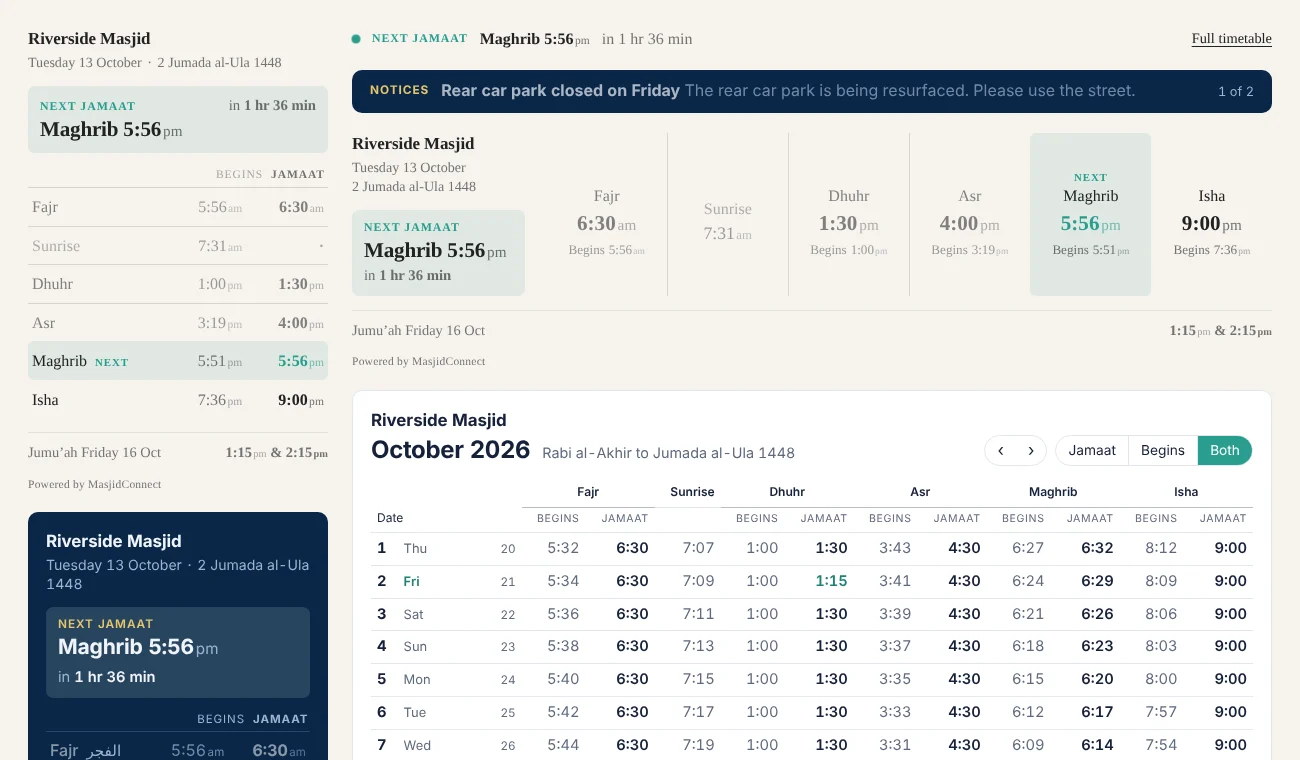Click Asr row in left sidebar list
1300x760 pixels.
(x=178, y=323)
